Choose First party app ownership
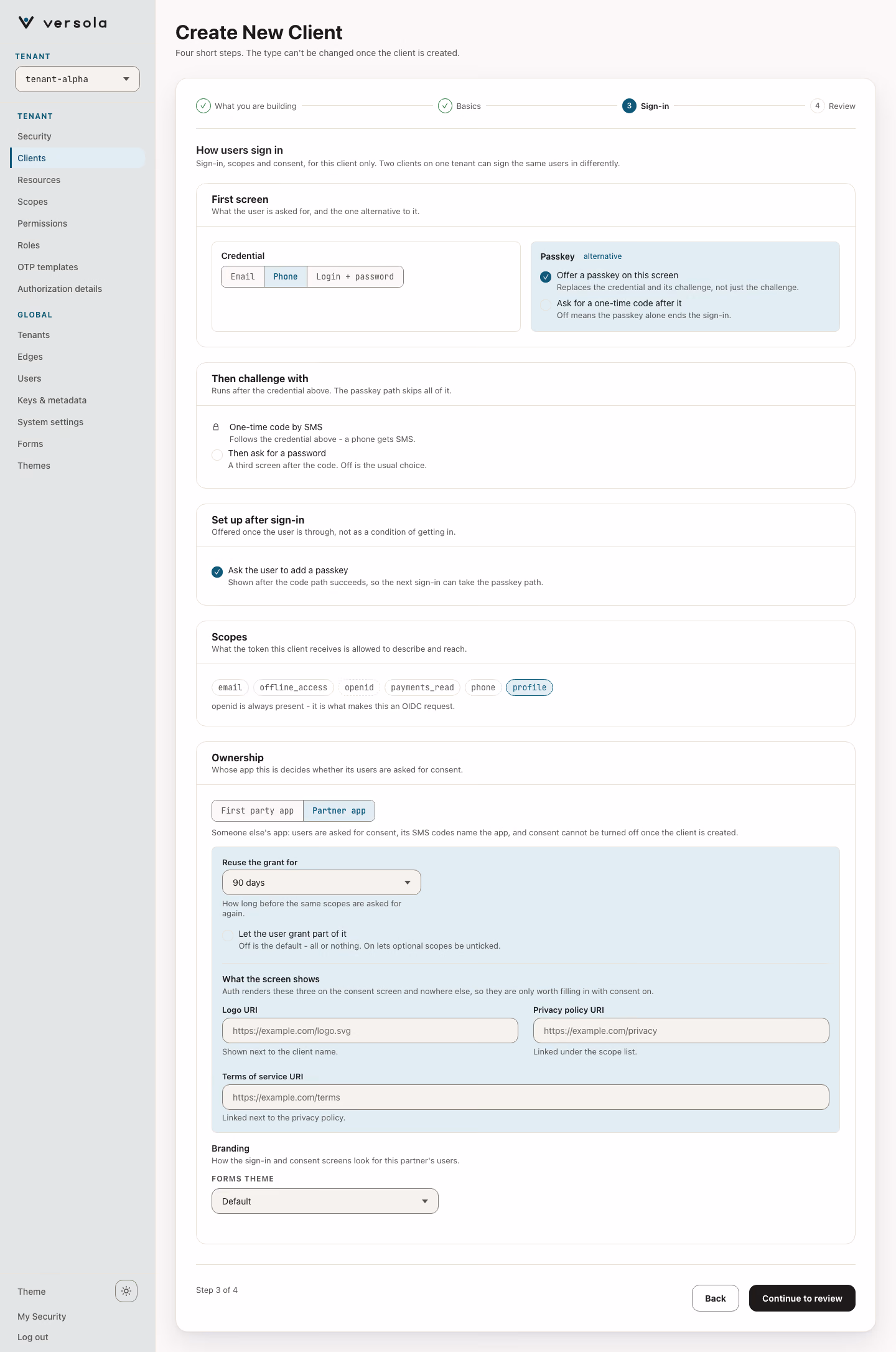The width and height of the screenshot is (896, 1352). click(x=258, y=811)
